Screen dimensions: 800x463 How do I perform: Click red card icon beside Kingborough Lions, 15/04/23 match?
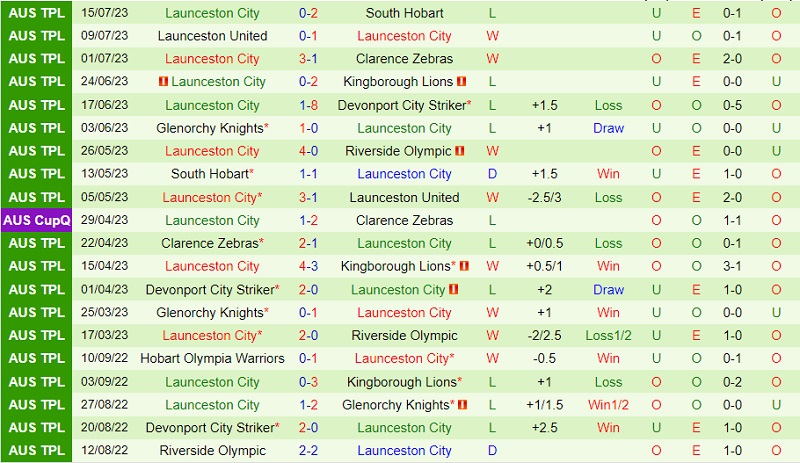point(464,266)
